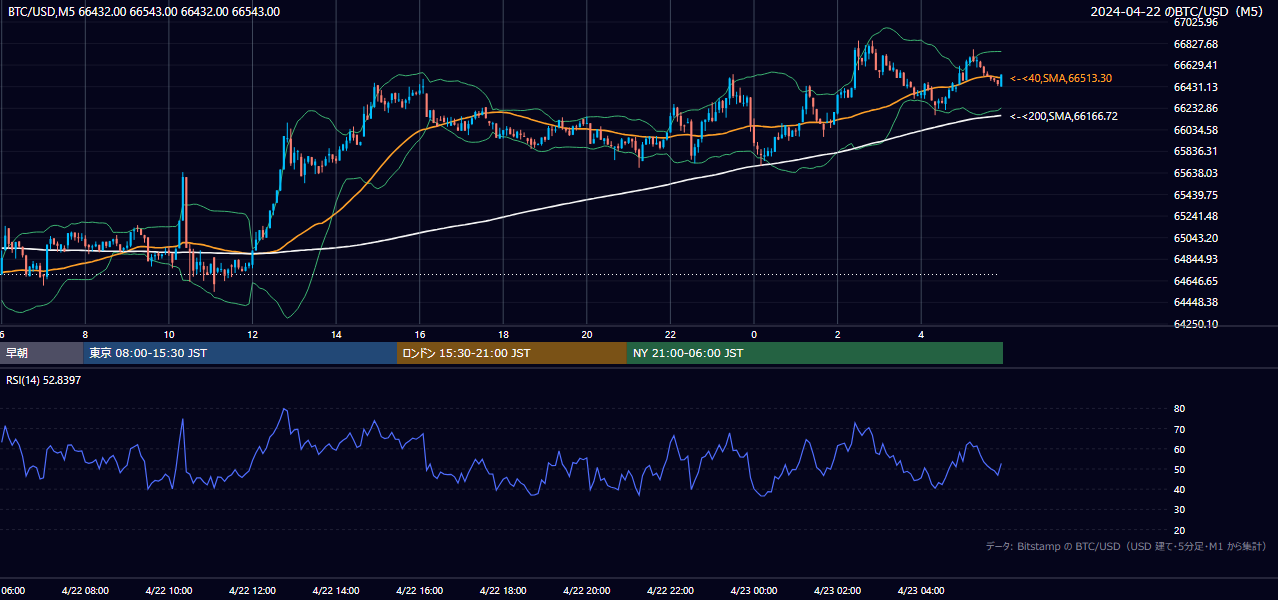The height and width of the screenshot is (600, 1278).
Task: Click price axis value 64250.10
Action: [1196, 324]
